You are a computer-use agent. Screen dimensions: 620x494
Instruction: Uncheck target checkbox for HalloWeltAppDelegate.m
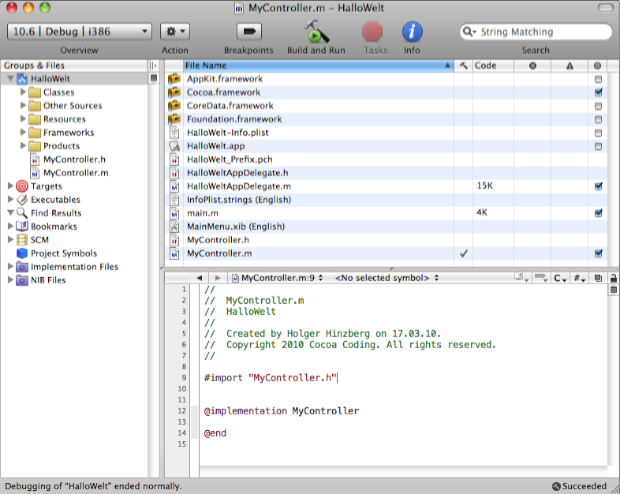click(x=598, y=186)
